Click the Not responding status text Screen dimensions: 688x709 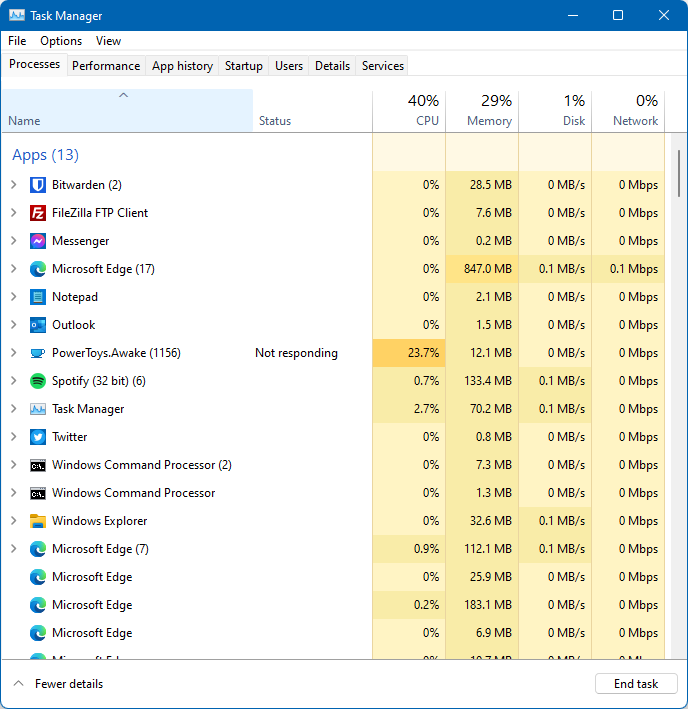pos(297,353)
